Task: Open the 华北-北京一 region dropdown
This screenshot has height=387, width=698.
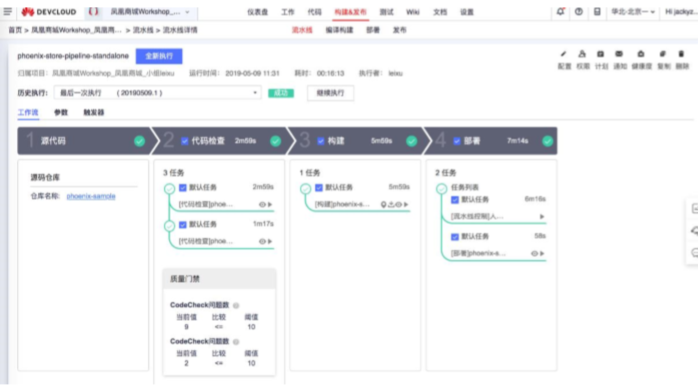Action: 633,12
